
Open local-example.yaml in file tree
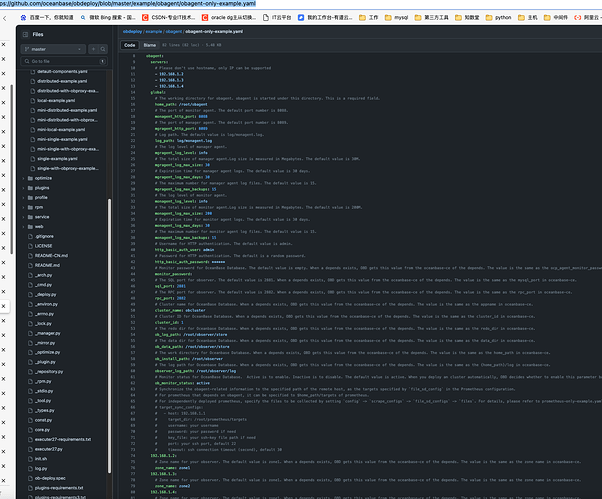(56, 101)
